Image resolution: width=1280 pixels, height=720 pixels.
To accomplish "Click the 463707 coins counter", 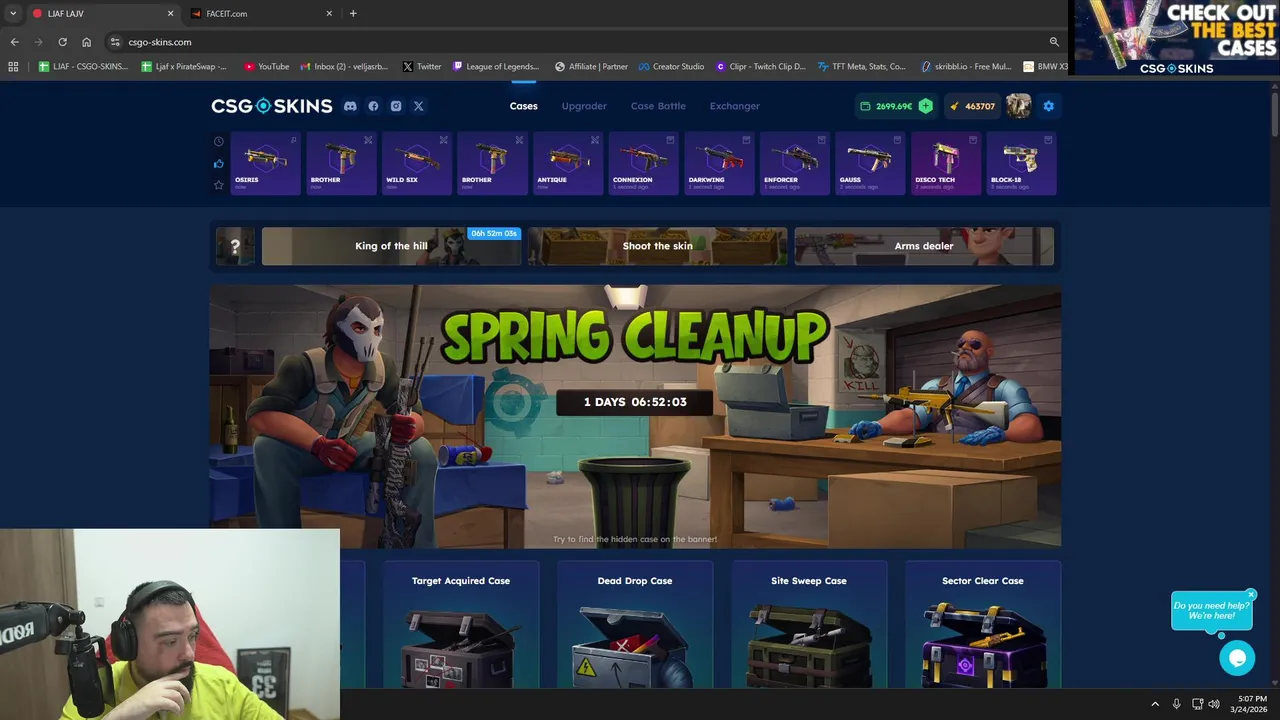I will click(971, 106).
